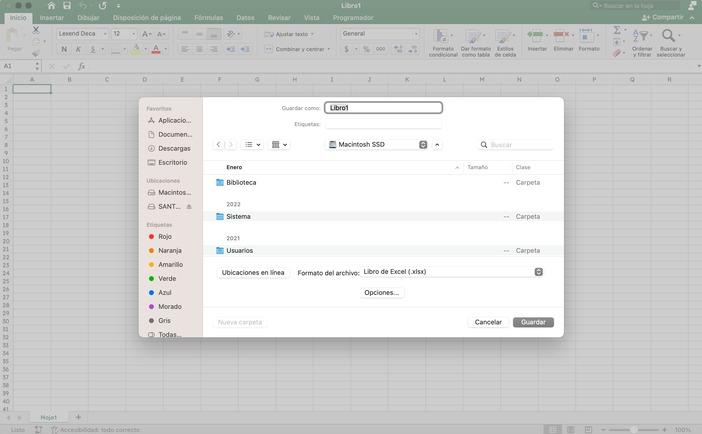Image resolution: width=702 pixels, height=434 pixels.
Task: Click Combinar y centrar button
Action: coord(297,49)
